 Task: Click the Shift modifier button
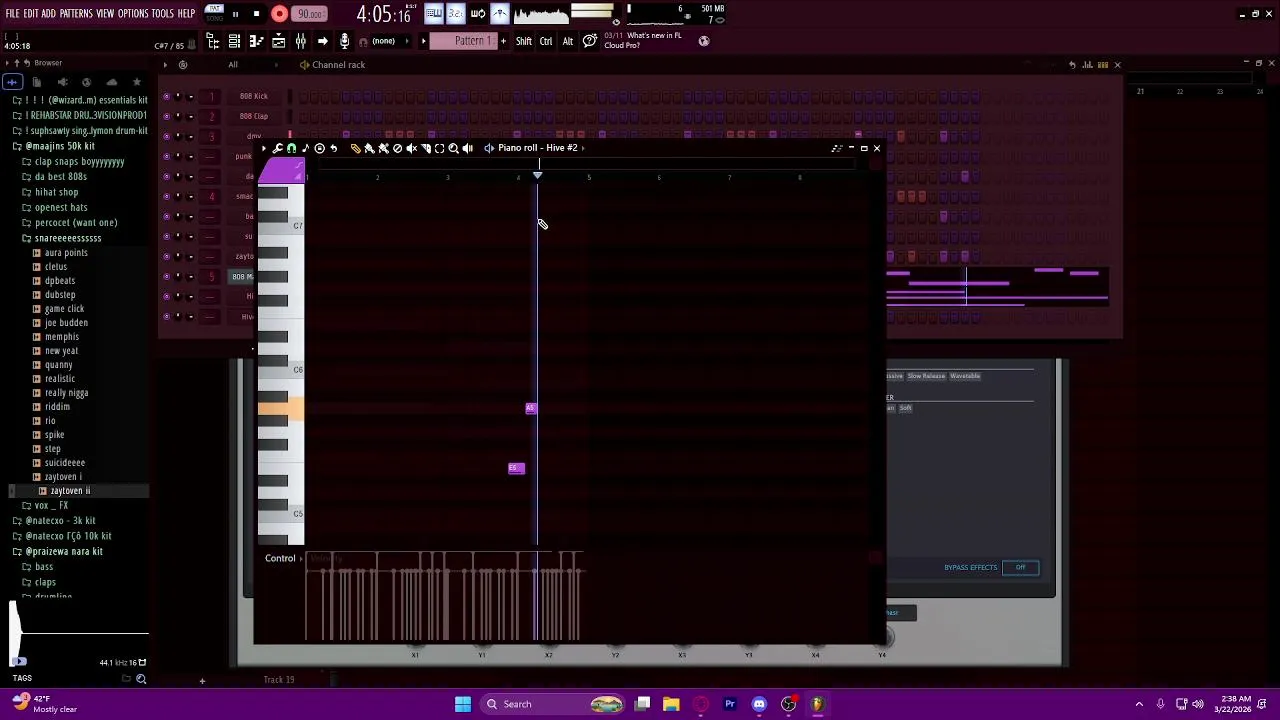pos(524,41)
